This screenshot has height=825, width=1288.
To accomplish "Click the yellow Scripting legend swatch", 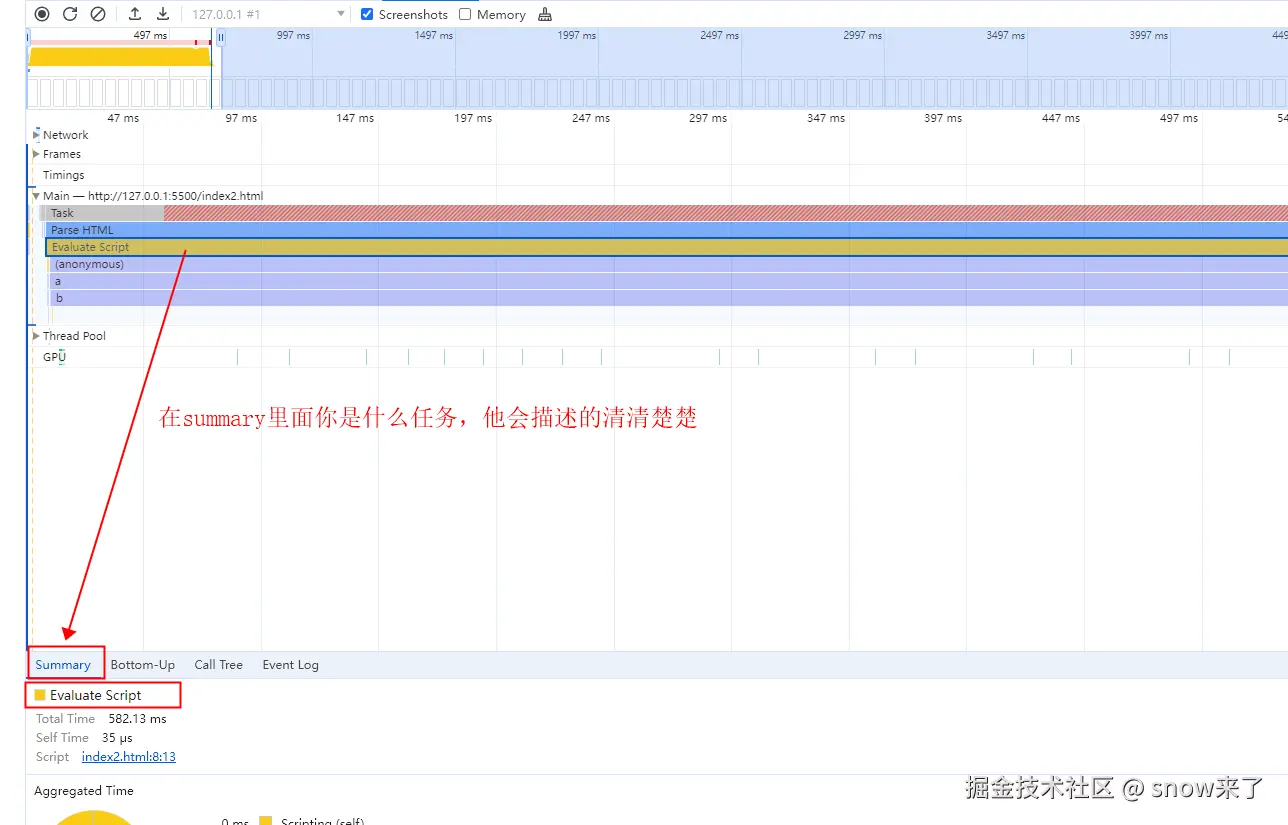I will pyautogui.click(x=265, y=821).
